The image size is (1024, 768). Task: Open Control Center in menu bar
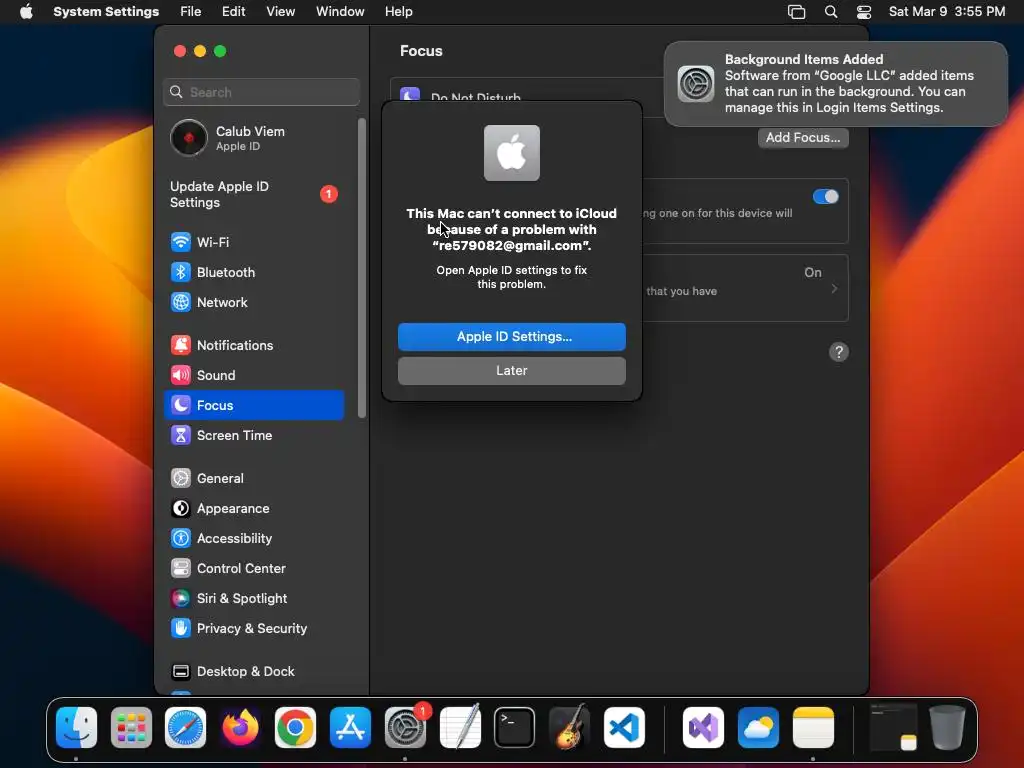click(x=863, y=12)
